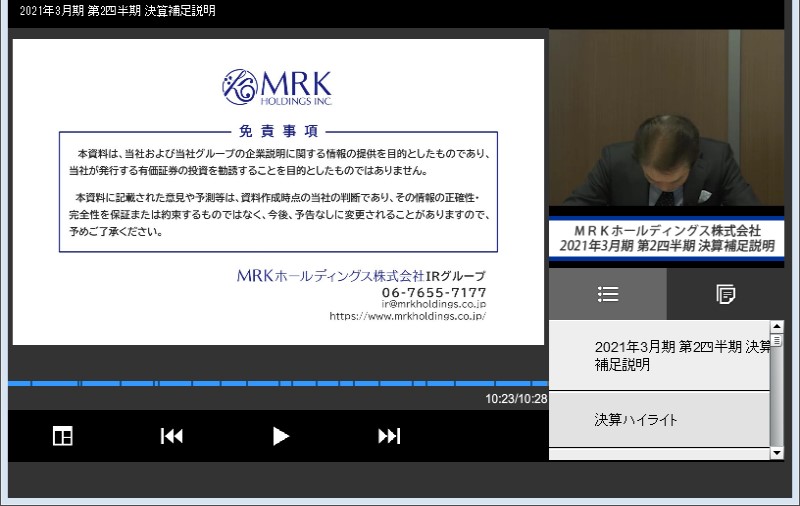This screenshot has width=800, height=506.
Task: Click the ir@mrkholdings.co.jp email text
Action: pyautogui.click(x=434, y=304)
